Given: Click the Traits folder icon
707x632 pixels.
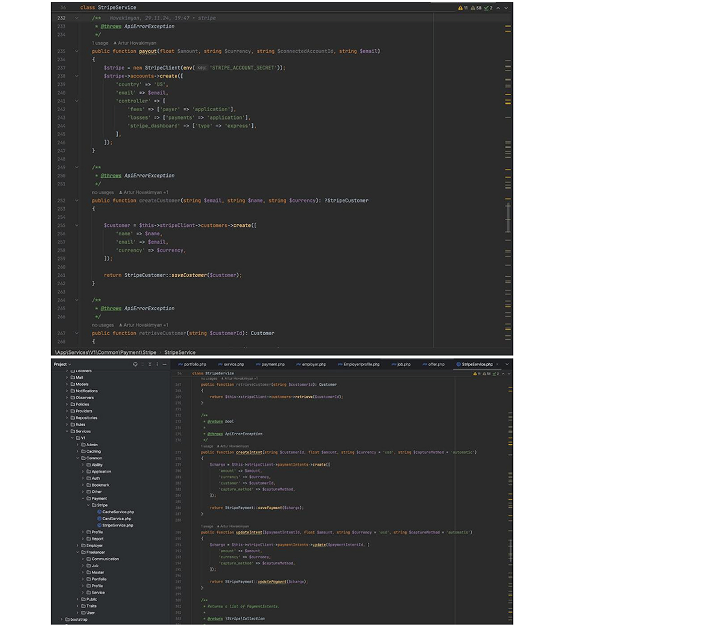Looking at the screenshot, I should pyautogui.click(x=83, y=606).
